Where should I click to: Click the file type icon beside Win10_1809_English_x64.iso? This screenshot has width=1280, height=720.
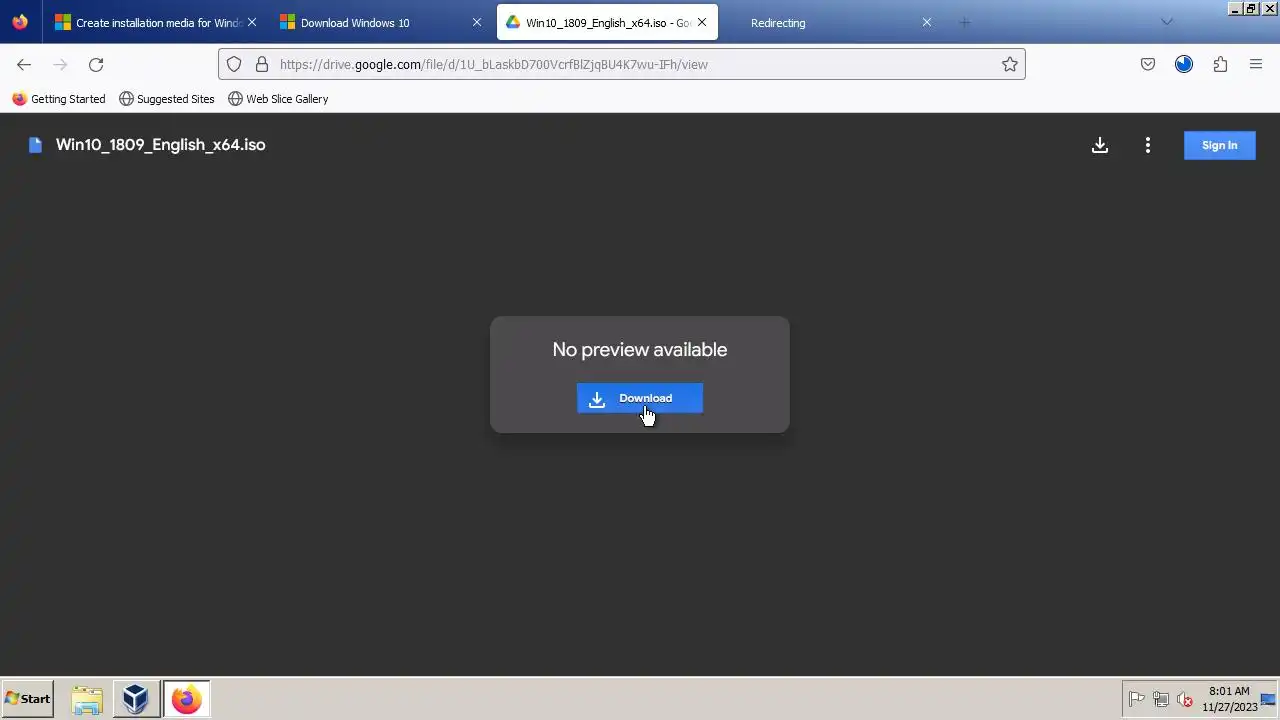(x=35, y=145)
